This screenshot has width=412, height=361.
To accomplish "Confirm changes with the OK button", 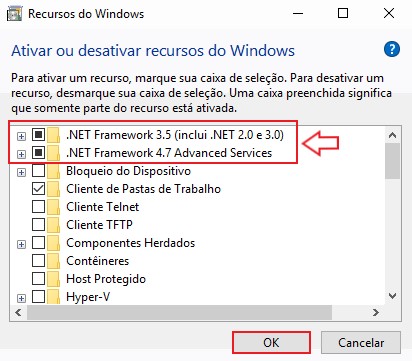I will point(271,342).
